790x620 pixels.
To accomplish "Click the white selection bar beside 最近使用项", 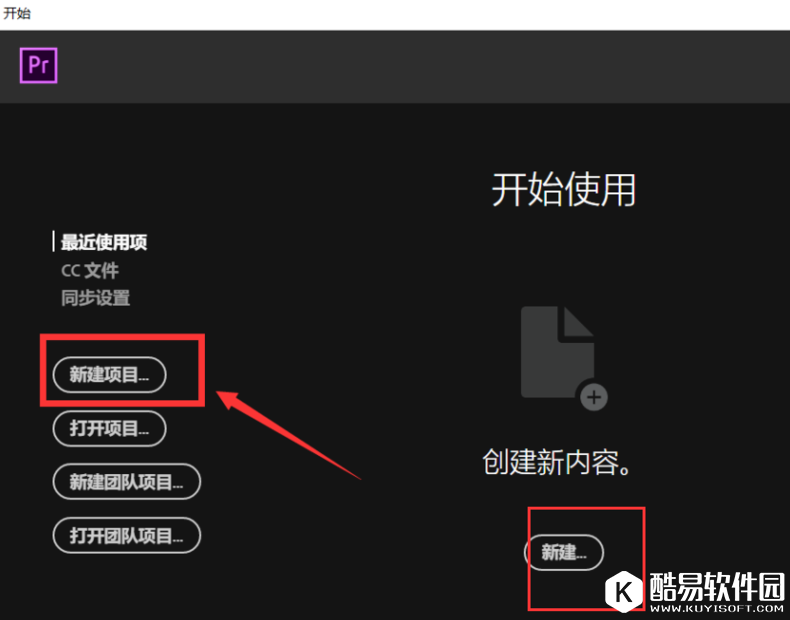I will (53, 241).
